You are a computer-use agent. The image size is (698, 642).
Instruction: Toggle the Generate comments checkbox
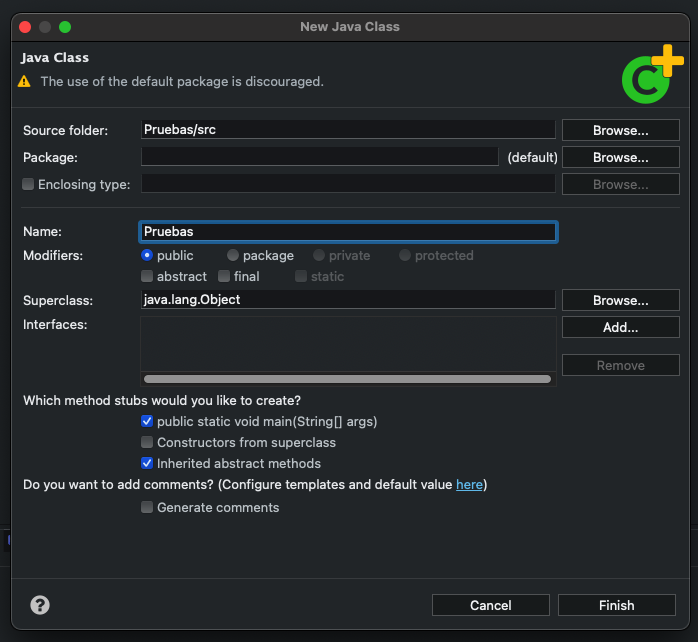[x=147, y=507]
